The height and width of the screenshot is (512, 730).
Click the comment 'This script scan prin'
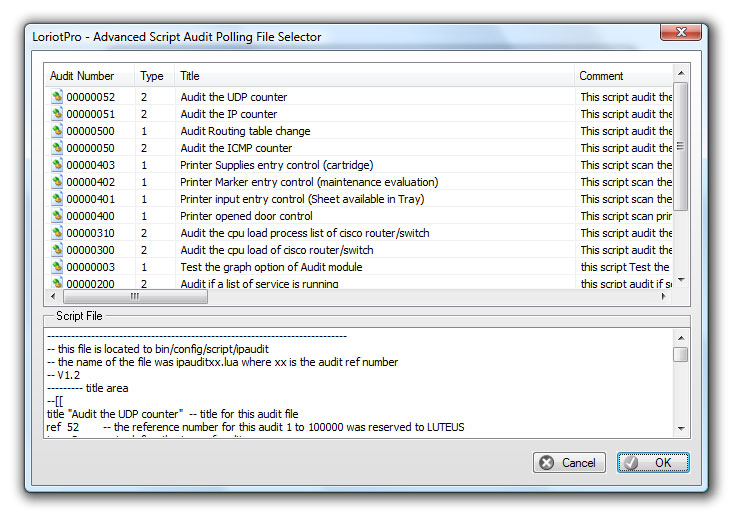point(626,216)
